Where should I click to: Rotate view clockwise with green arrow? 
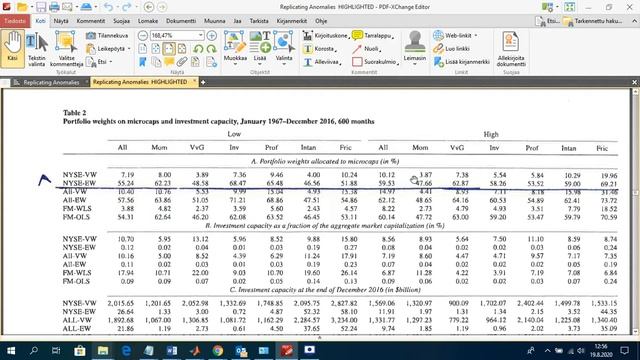coord(211,49)
